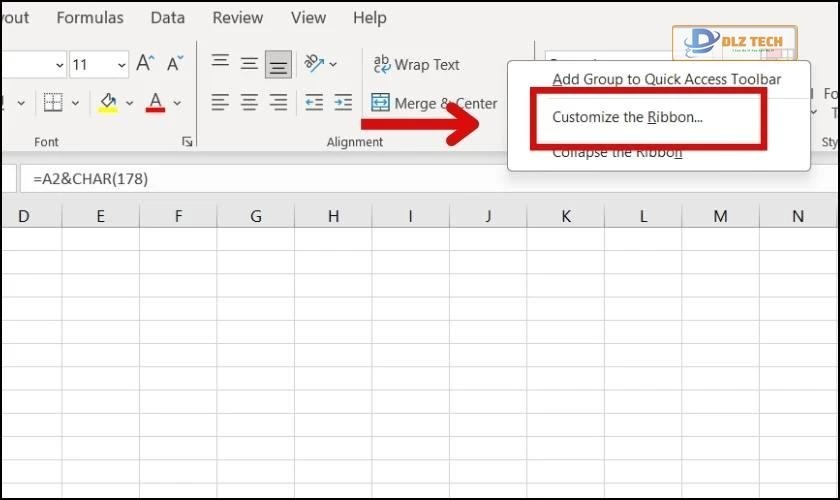Apply the yellow Fill Color
Viewport: 840px width, 500px height.
[x=108, y=103]
